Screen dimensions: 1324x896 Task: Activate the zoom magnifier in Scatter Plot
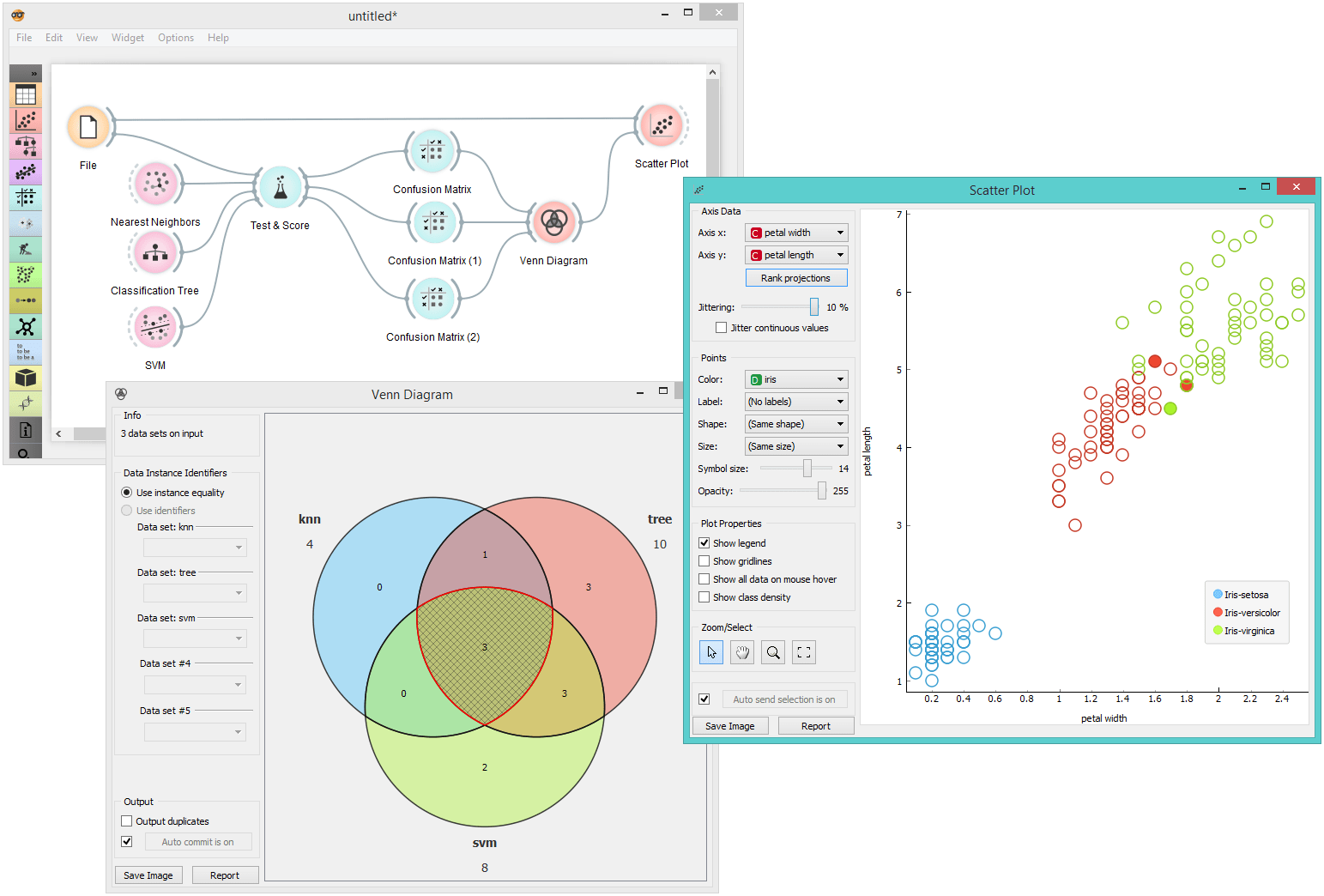coord(772,652)
